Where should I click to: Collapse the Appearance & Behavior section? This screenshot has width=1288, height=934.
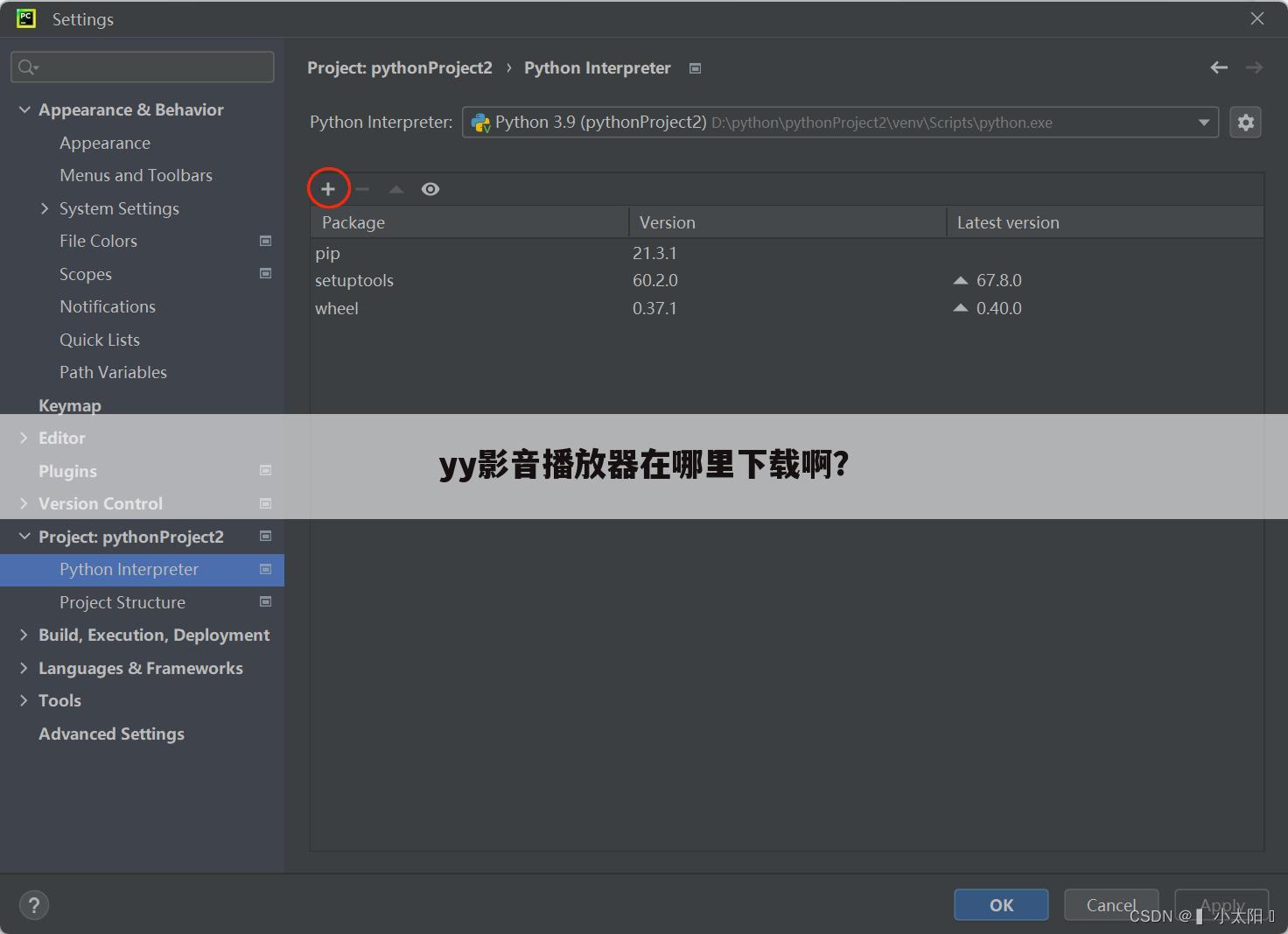point(24,109)
